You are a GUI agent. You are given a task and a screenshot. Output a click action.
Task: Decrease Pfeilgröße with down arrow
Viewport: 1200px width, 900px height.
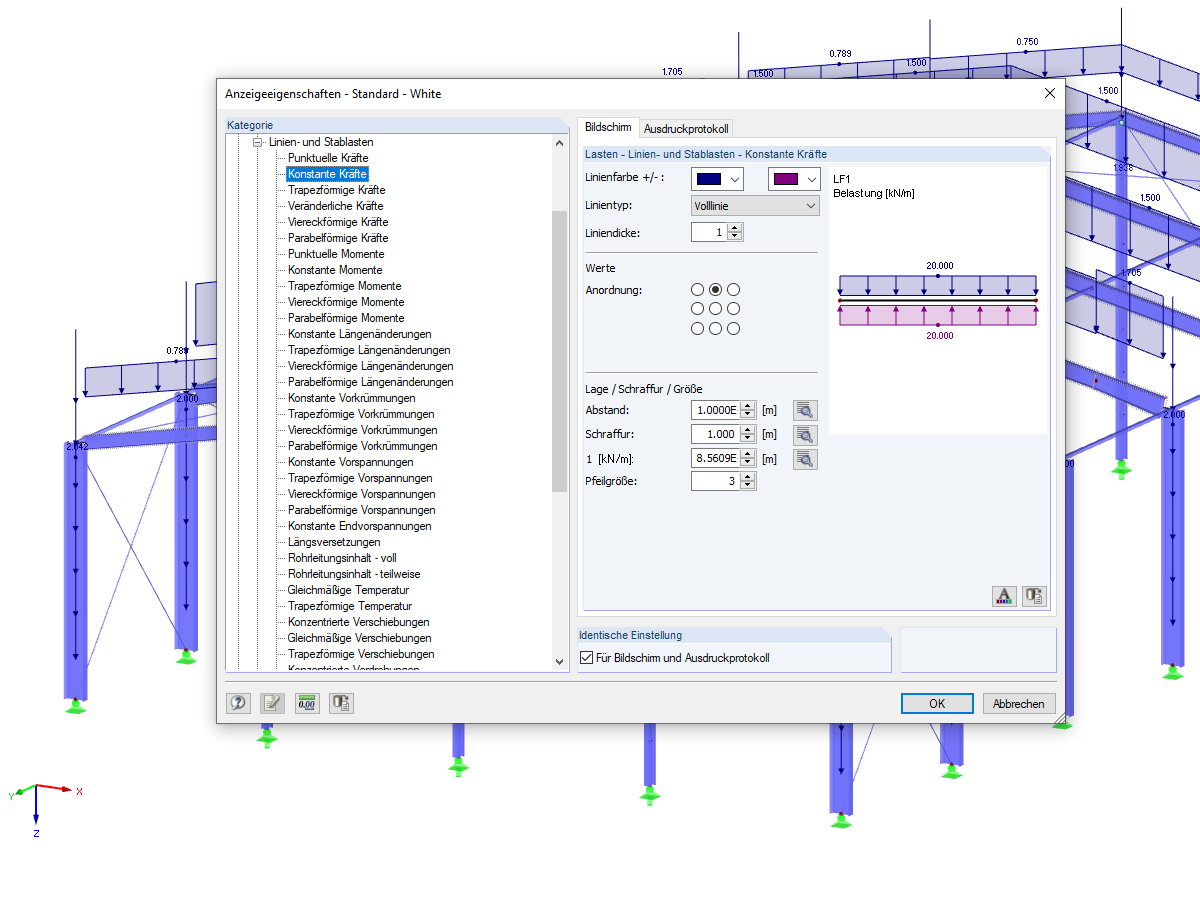[x=749, y=486]
